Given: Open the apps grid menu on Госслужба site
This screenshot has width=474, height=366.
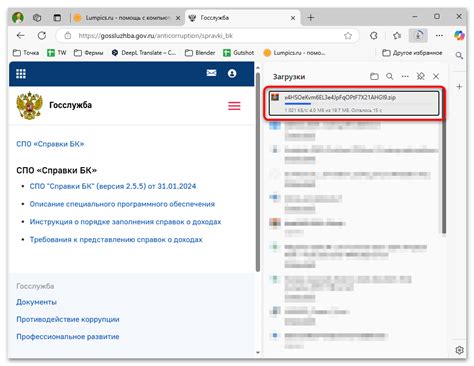Looking at the screenshot, I should click(x=21, y=74).
